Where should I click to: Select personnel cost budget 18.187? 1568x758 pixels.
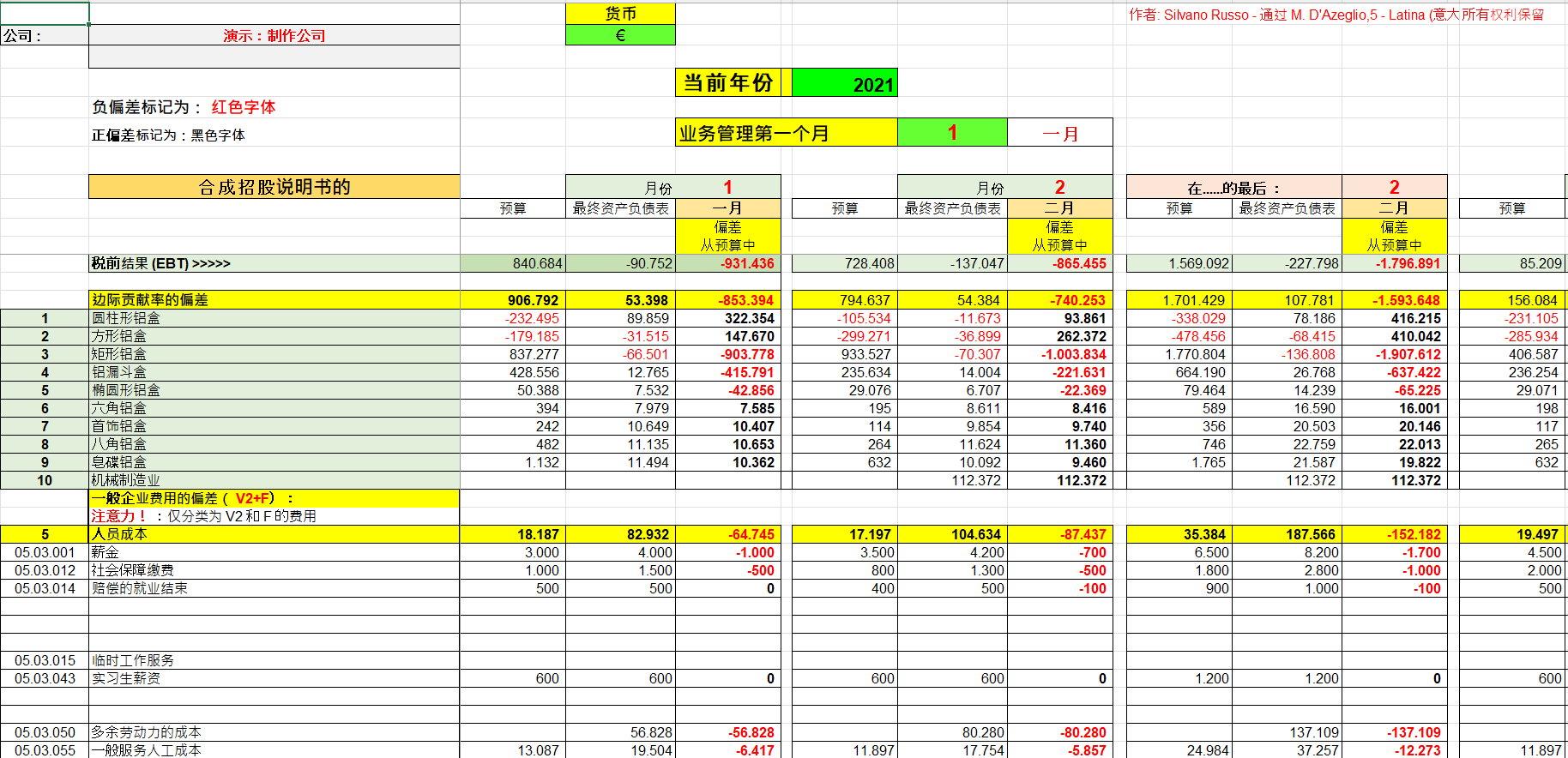tap(513, 533)
